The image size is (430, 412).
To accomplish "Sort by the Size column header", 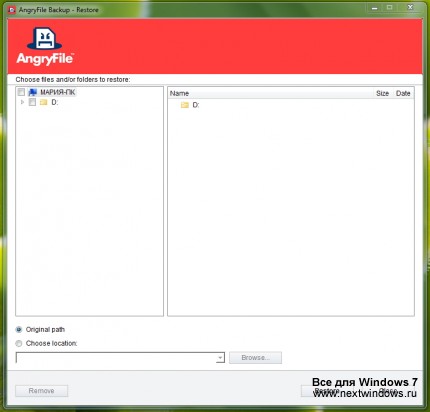I will [x=382, y=93].
